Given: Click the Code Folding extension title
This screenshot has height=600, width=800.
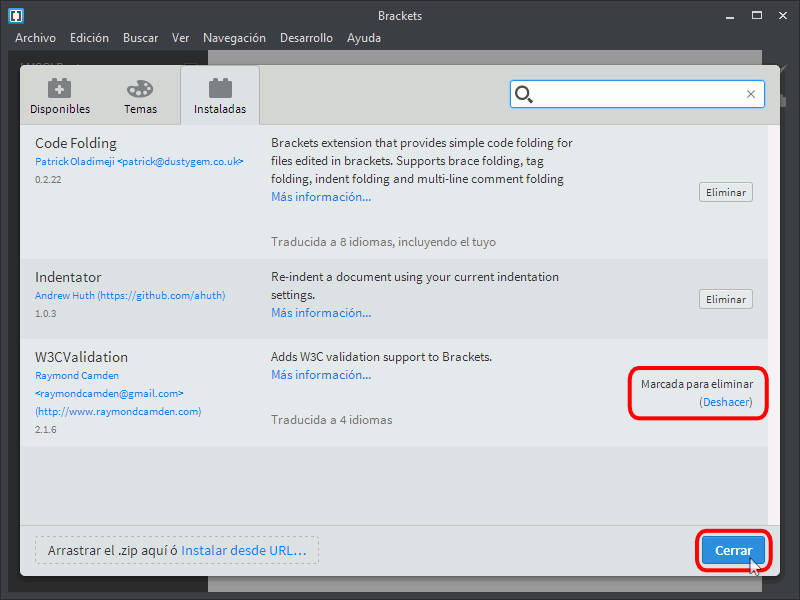Looking at the screenshot, I should pos(76,143).
